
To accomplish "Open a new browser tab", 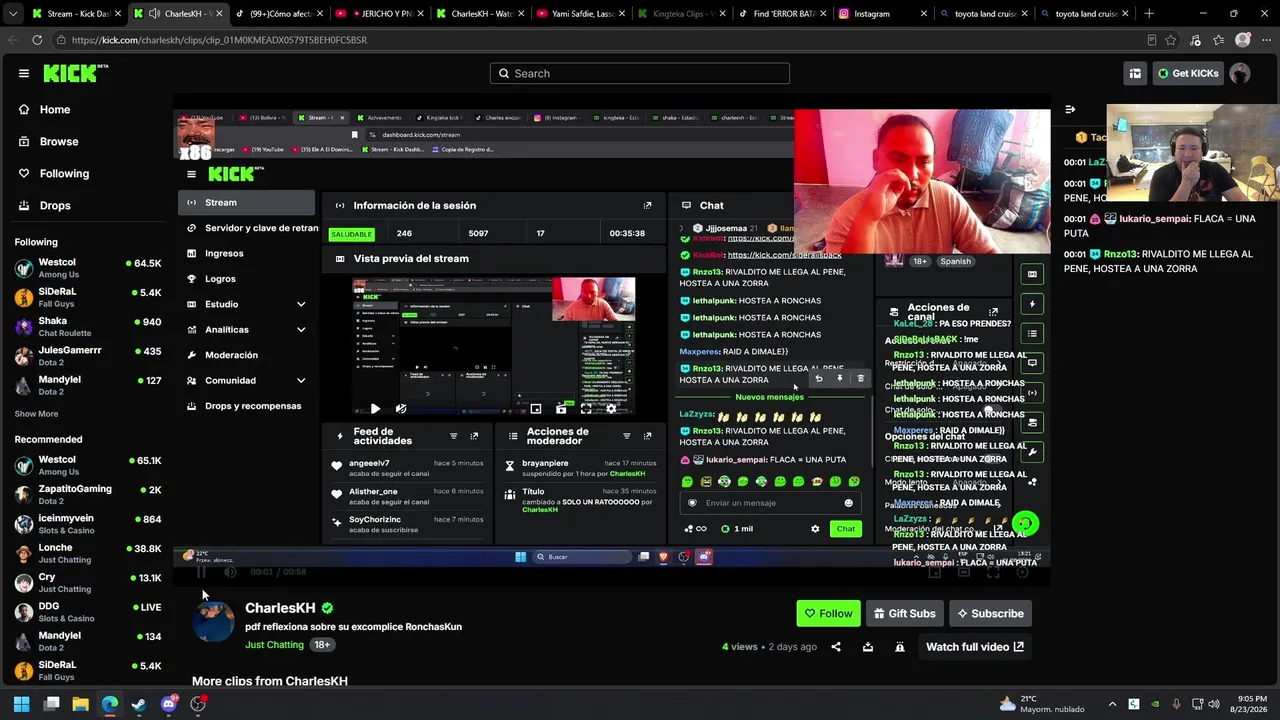I will coord(1148,14).
